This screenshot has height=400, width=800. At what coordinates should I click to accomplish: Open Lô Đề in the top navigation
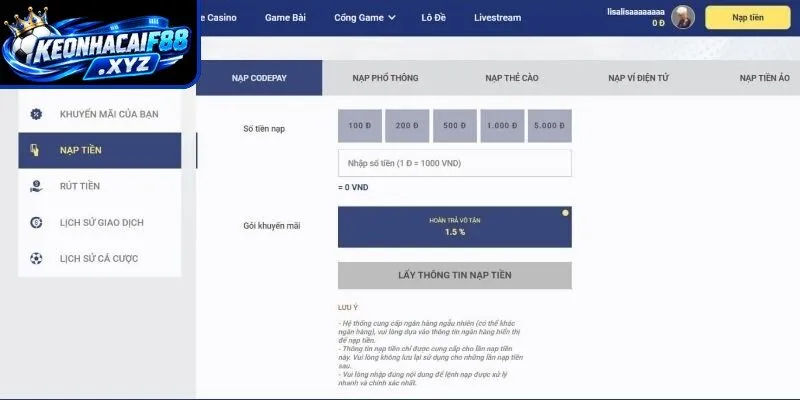[434, 17]
